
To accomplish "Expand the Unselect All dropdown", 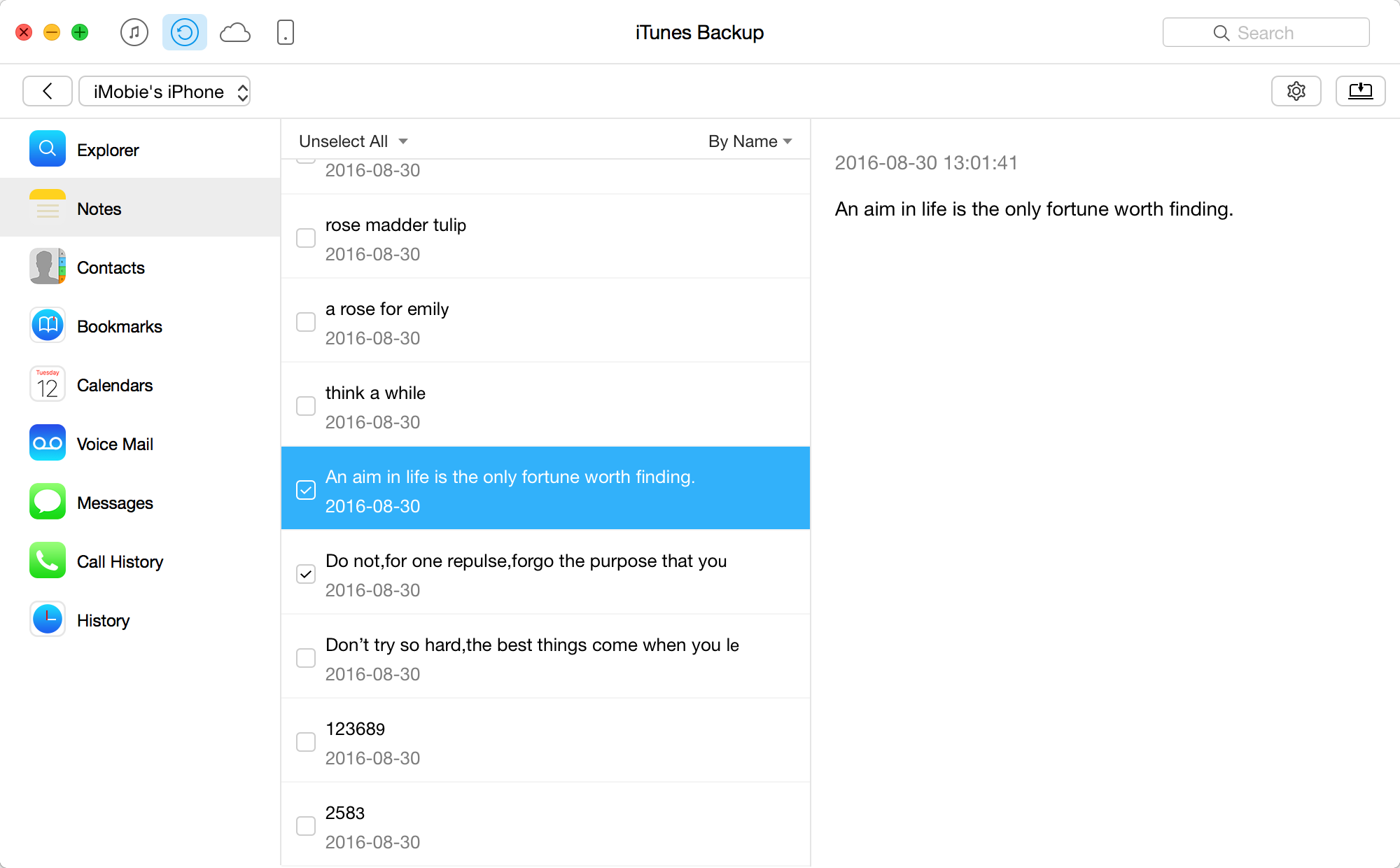I will 353,141.
